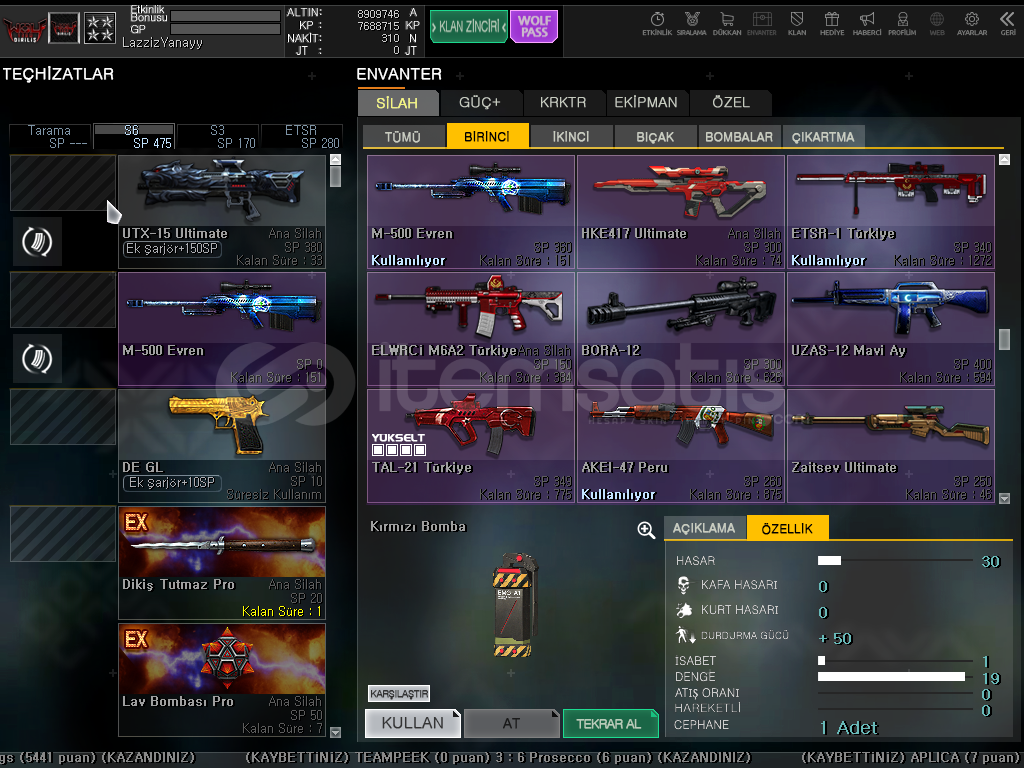The width and height of the screenshot is (1024, 768).
Task: Click the Wolf clan logo emblem
Action: tap(24, 28)
